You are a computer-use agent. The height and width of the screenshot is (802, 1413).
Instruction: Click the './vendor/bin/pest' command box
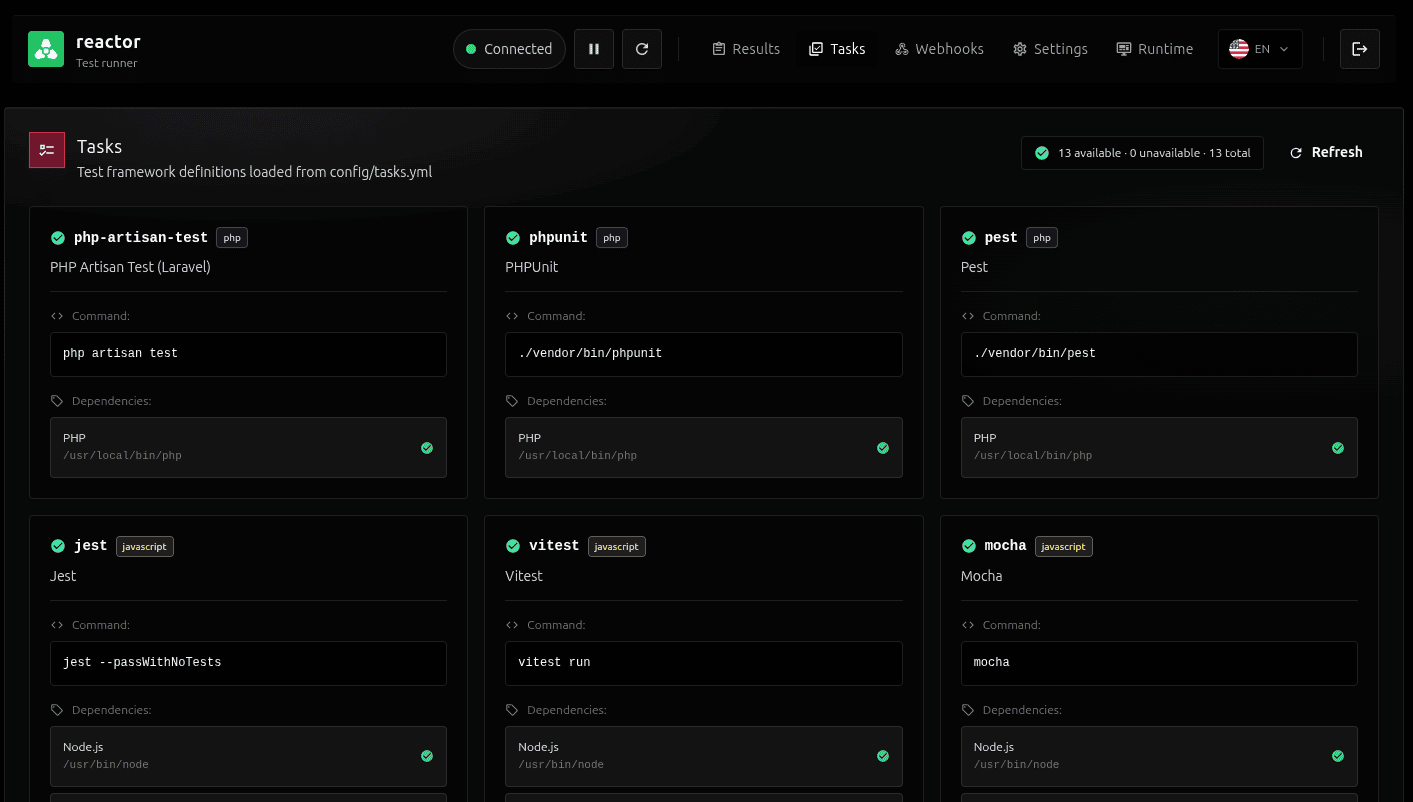tap(1159, 354)
